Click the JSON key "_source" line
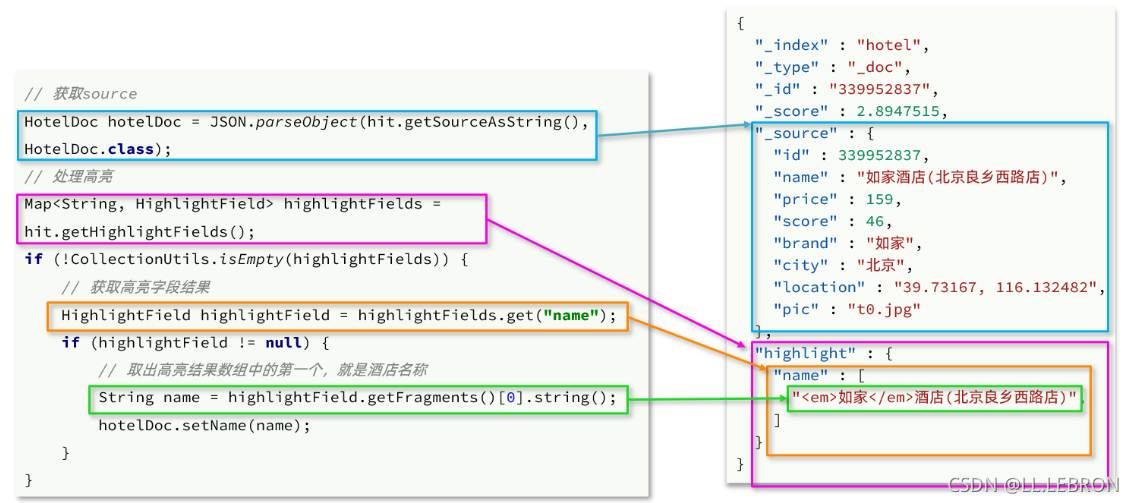The height and width of the screenshot is (503, 1134). click(x=813, y=134)
